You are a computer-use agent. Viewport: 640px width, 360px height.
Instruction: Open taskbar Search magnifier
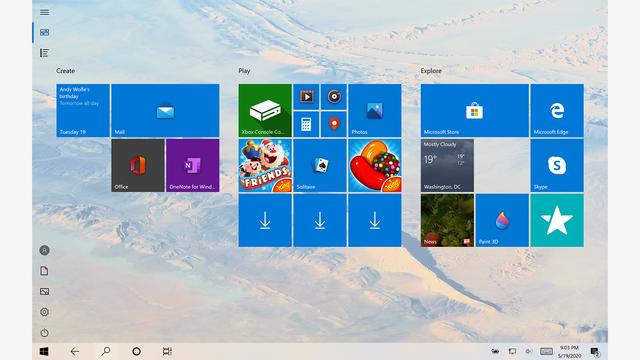tap(106, 351)
